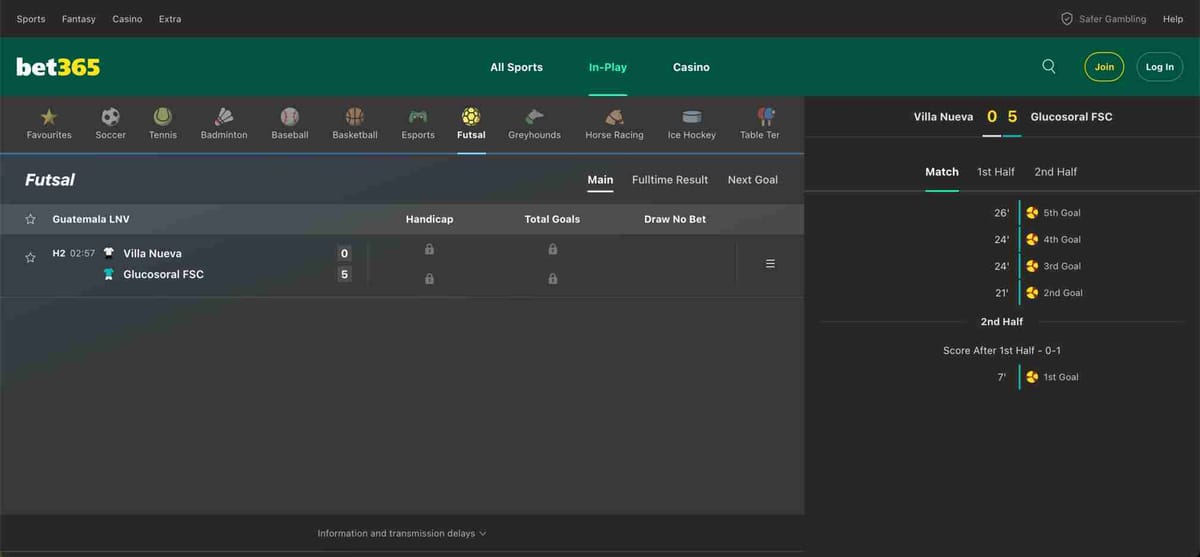Click the Futsal section heading
1200x557 pixels.
(50, 180)
